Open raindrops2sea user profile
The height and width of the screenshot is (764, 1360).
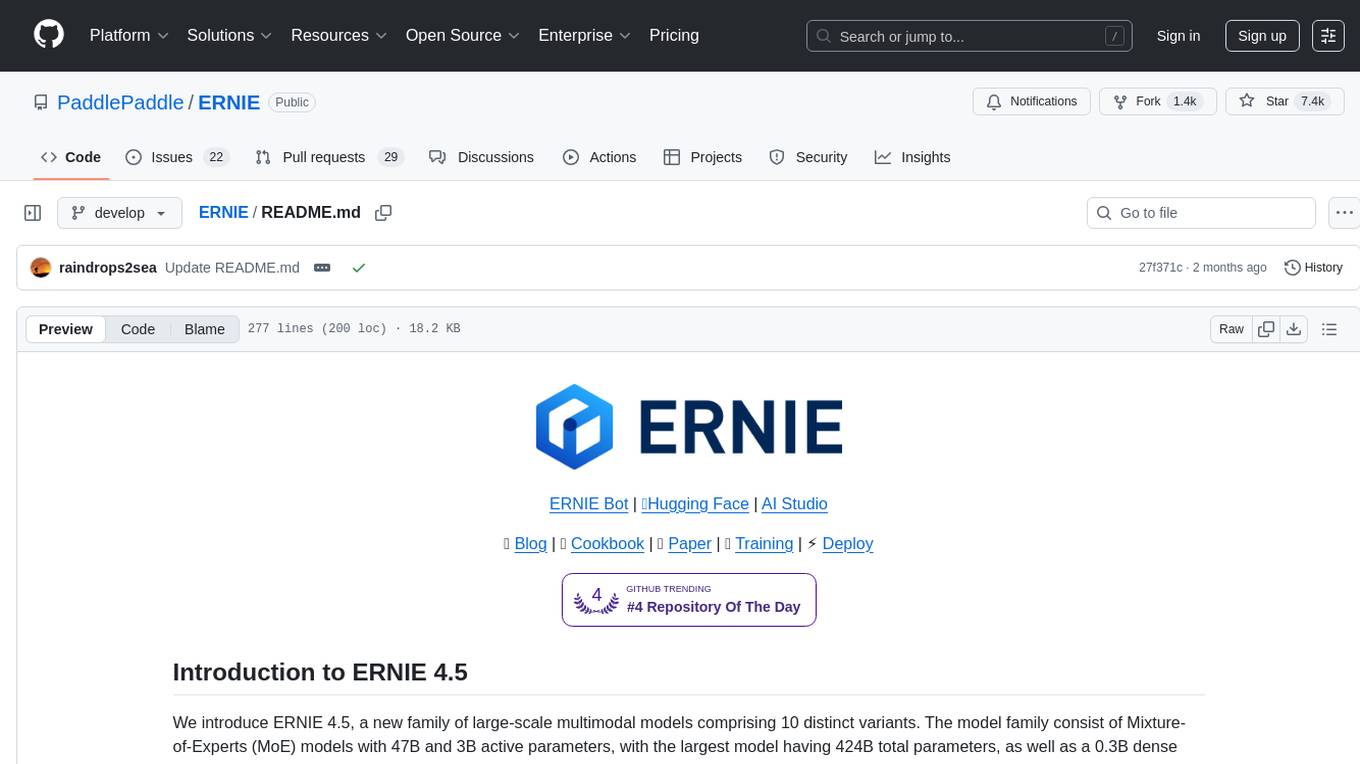(x=108, y=268)
